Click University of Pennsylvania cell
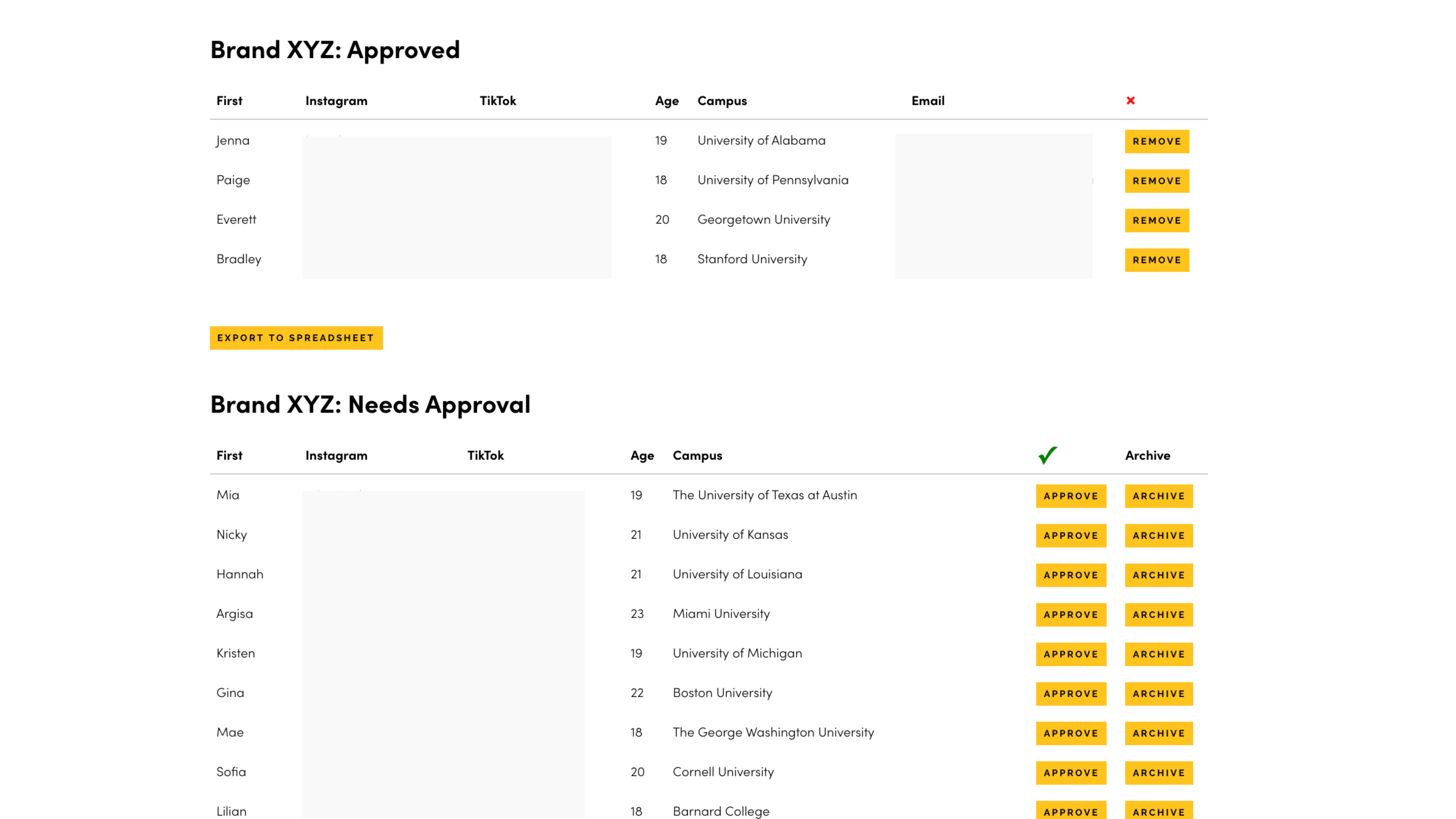 (773, 180)
